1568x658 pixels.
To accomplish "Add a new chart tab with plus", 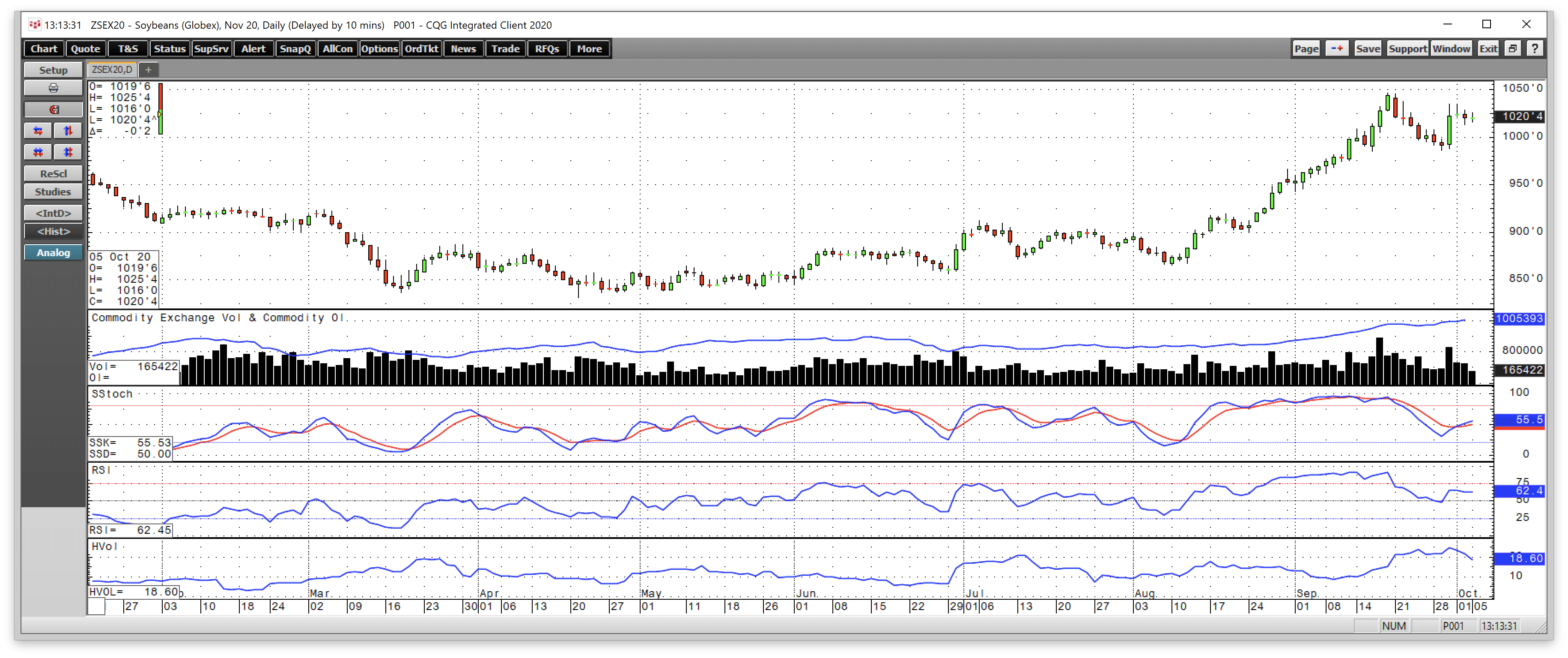I will [x=148, y=70].
